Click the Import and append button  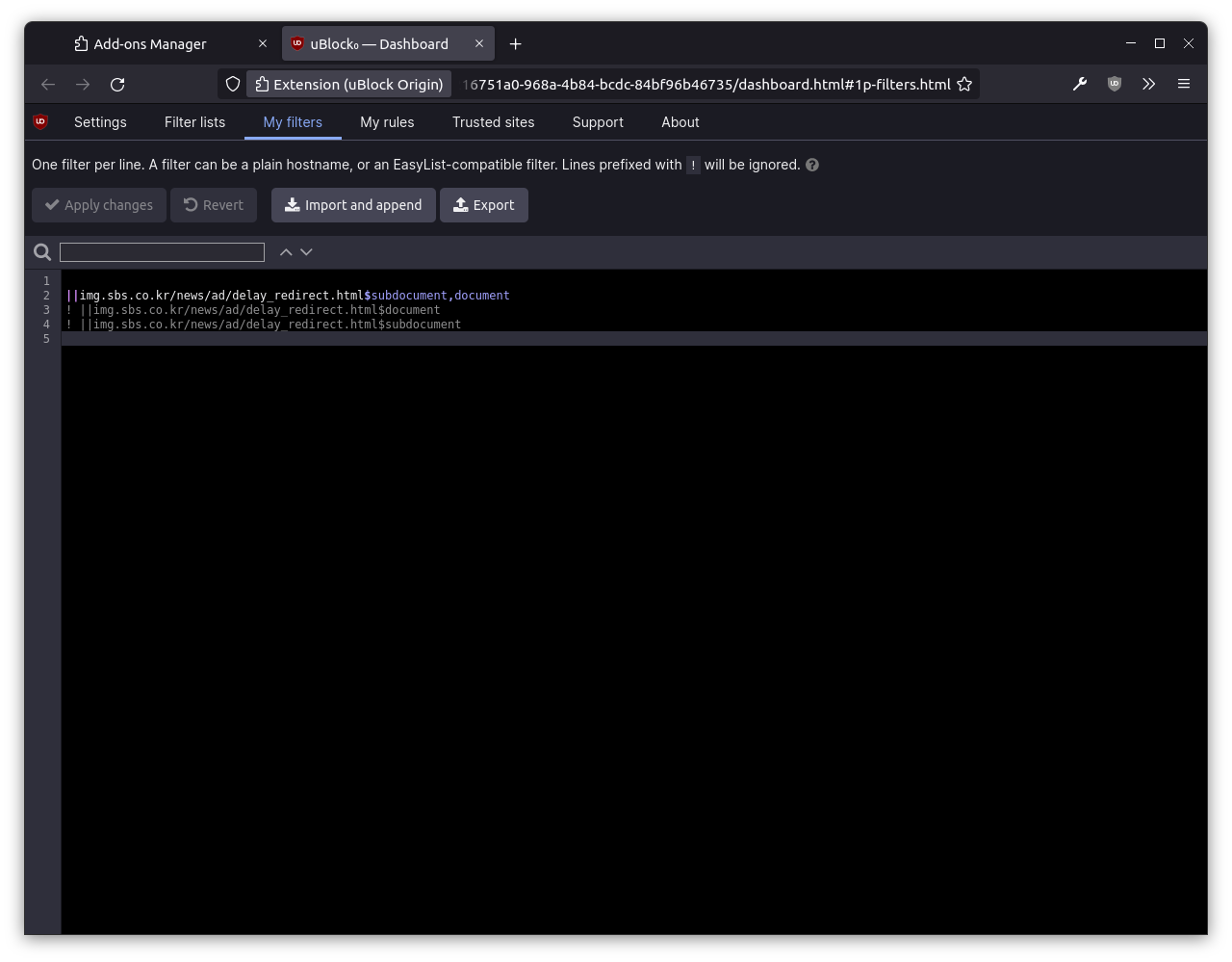[x=353, y=205]
